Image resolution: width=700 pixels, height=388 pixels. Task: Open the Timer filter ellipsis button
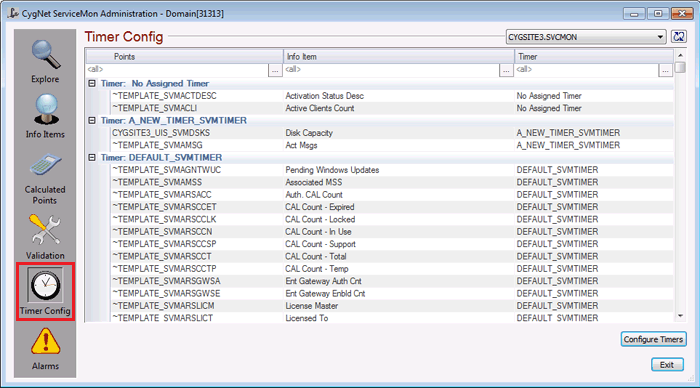point(665,70)
